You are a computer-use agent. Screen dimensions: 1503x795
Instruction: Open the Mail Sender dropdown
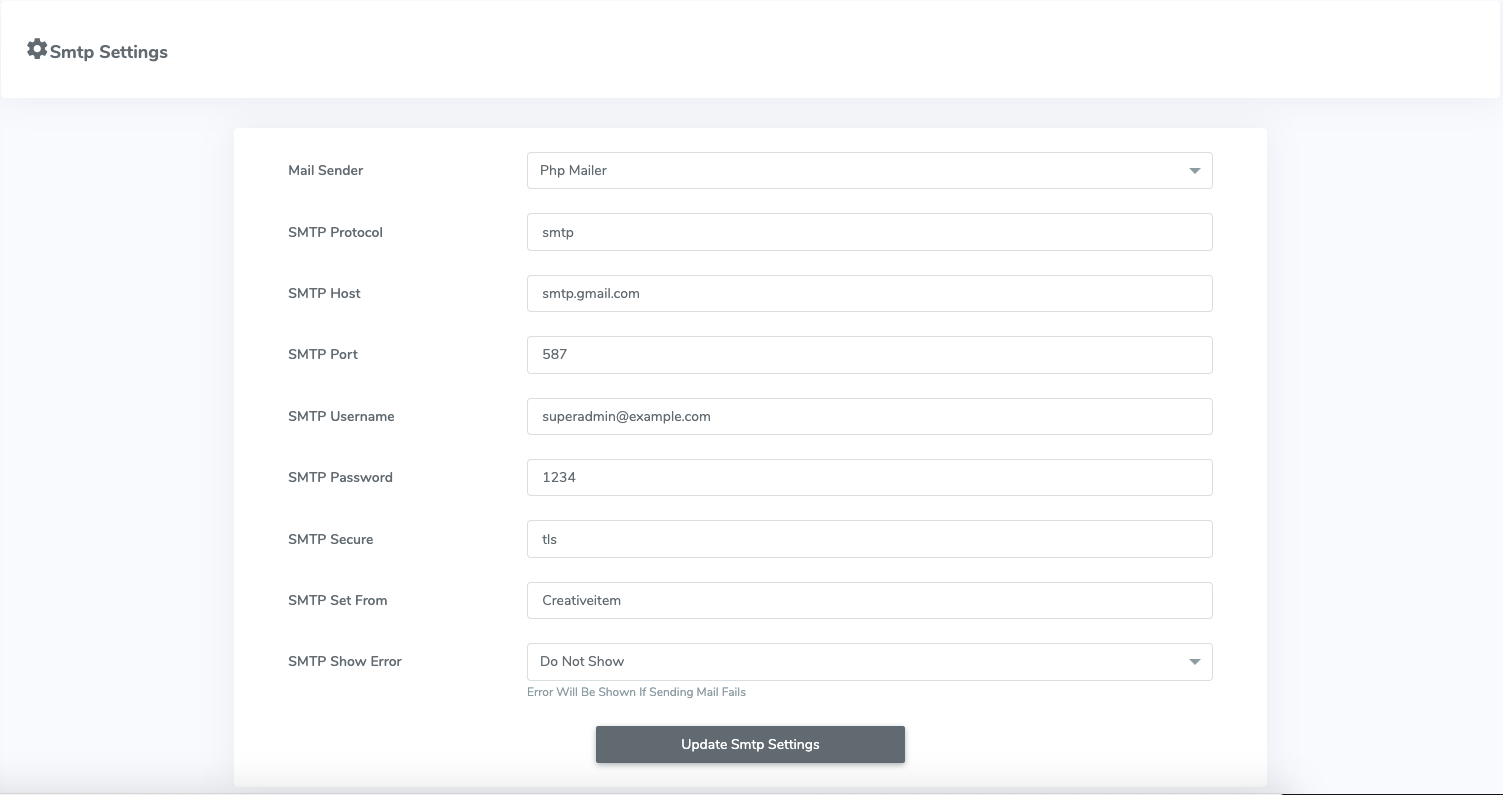(x=868, y=171)
